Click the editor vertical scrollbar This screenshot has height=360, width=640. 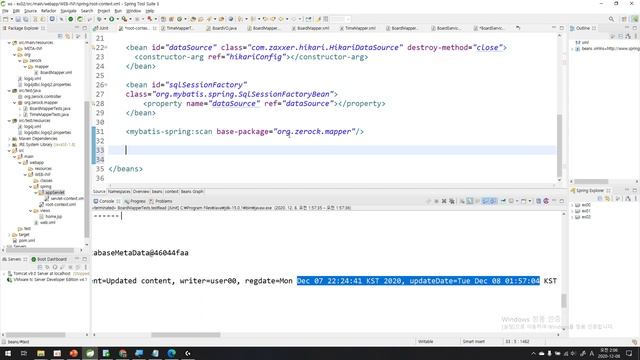click(x=559, y=145)
